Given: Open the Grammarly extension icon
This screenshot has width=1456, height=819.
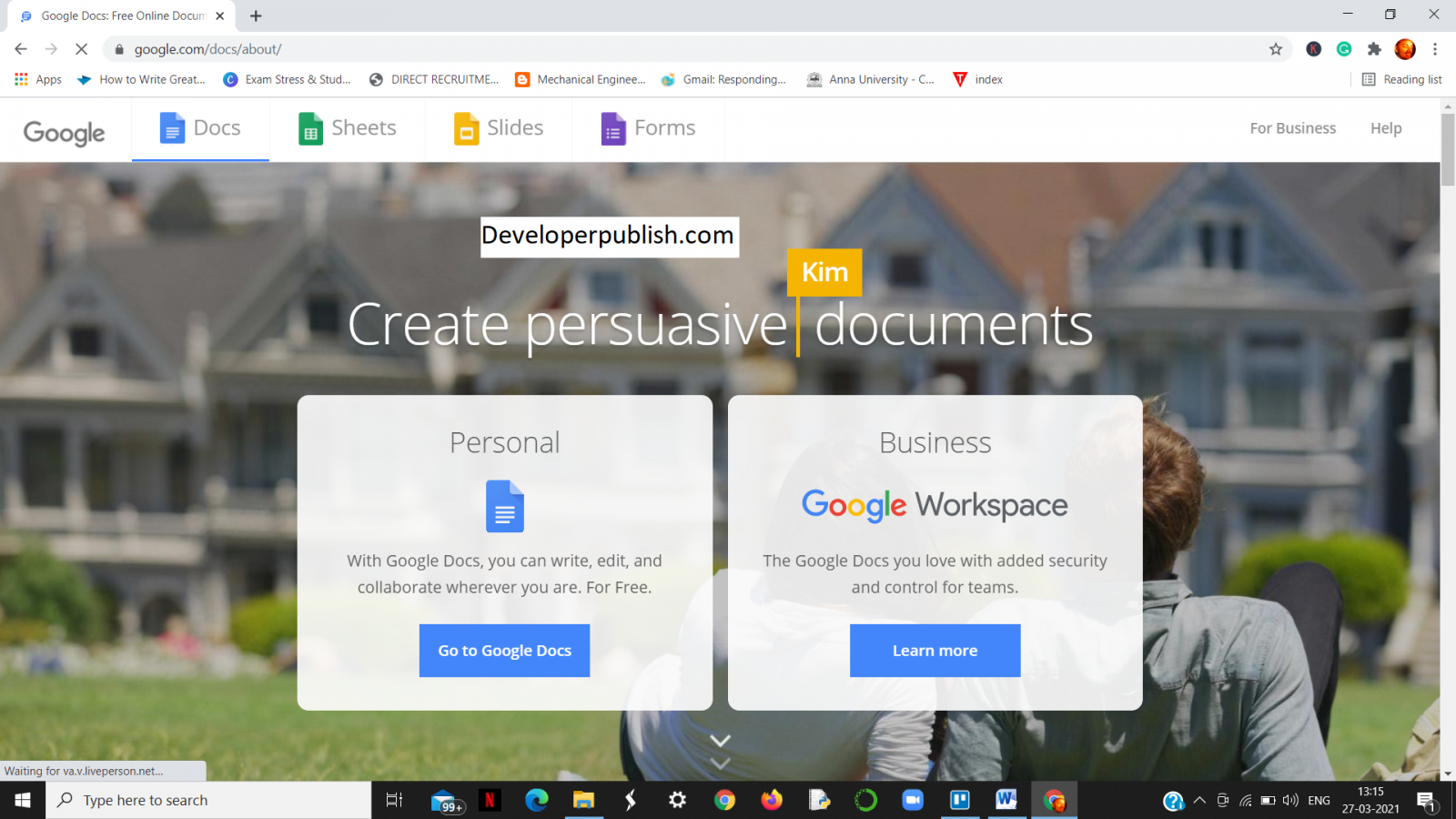Looking at the screenshot, I should (x=1344, y=49).
